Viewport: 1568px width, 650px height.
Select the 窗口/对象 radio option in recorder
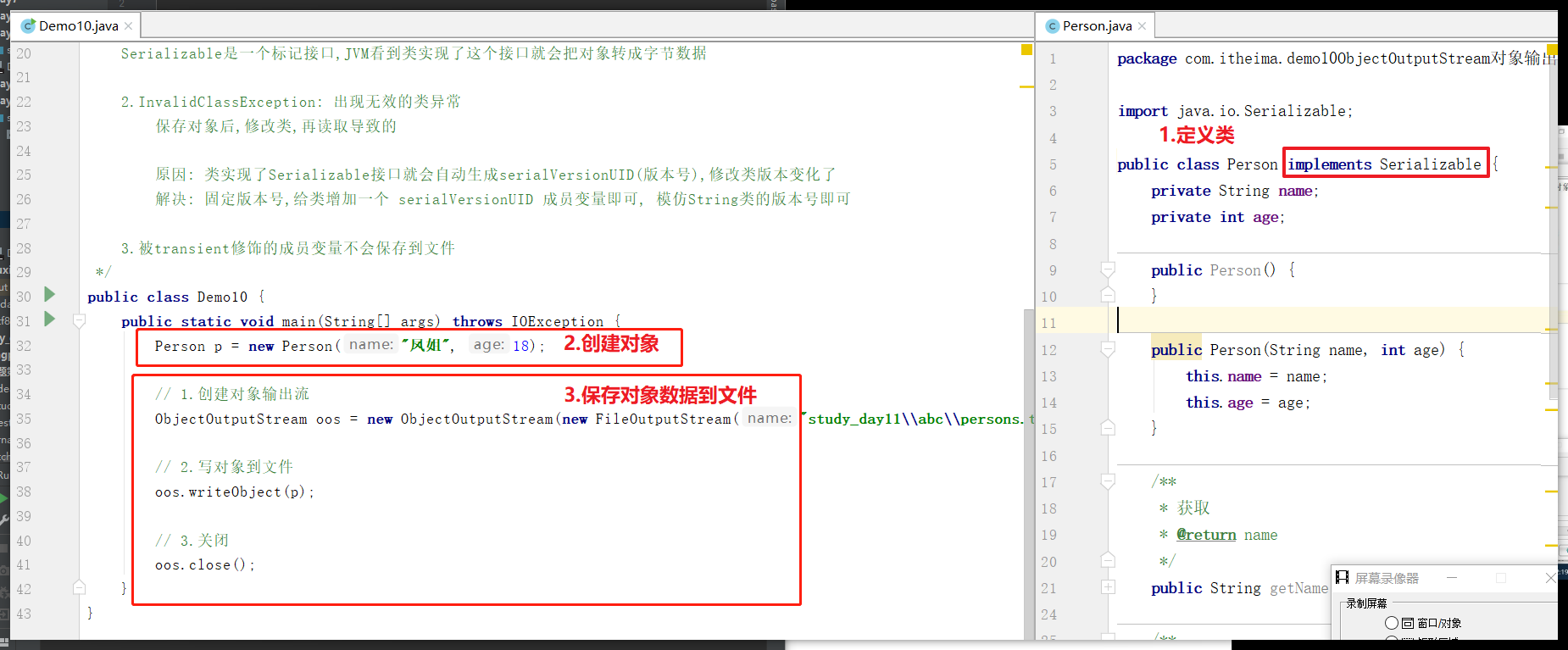point(1392,623)
